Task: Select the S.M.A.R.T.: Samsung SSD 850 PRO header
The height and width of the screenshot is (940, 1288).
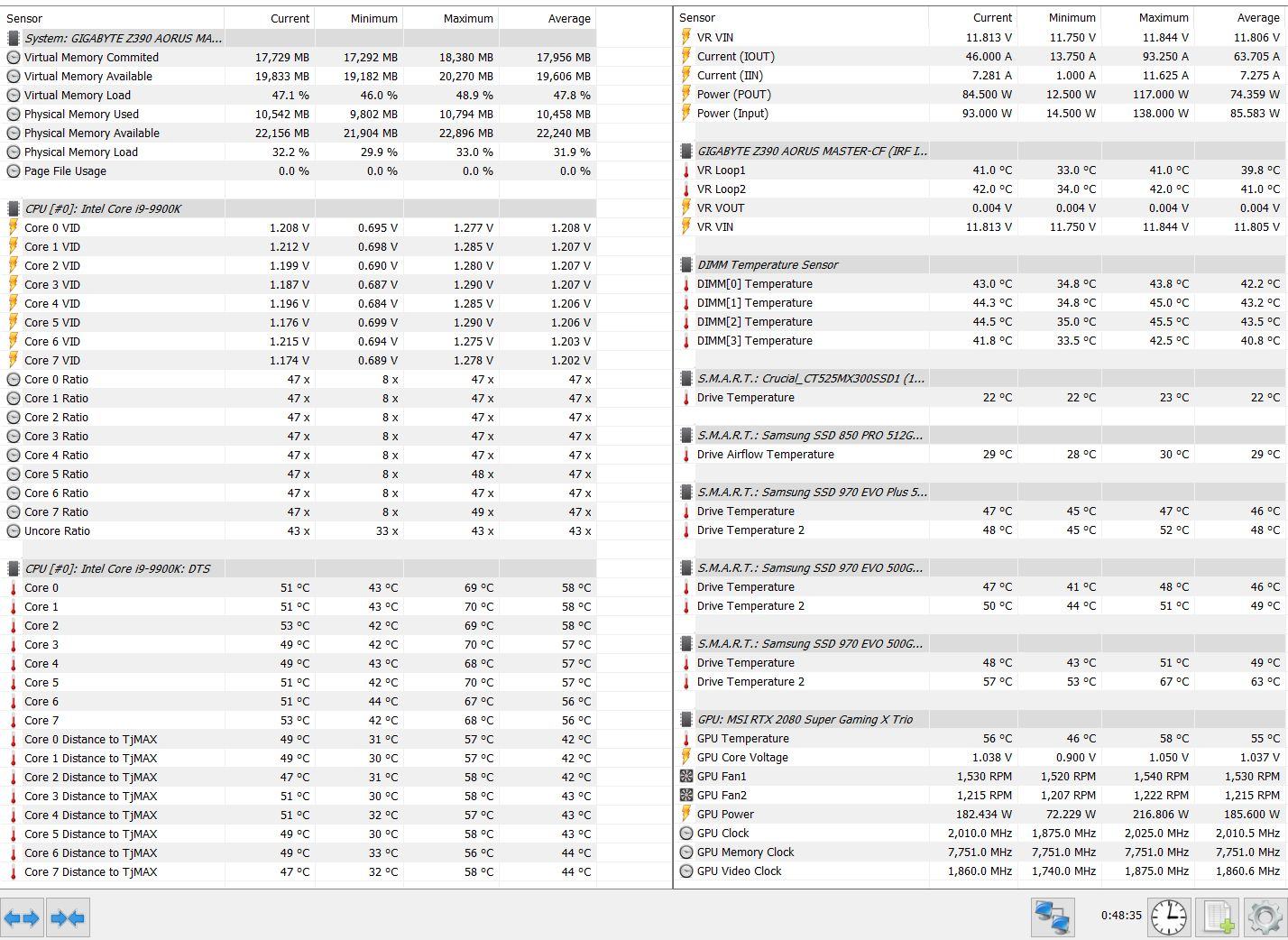Action: 981,436
